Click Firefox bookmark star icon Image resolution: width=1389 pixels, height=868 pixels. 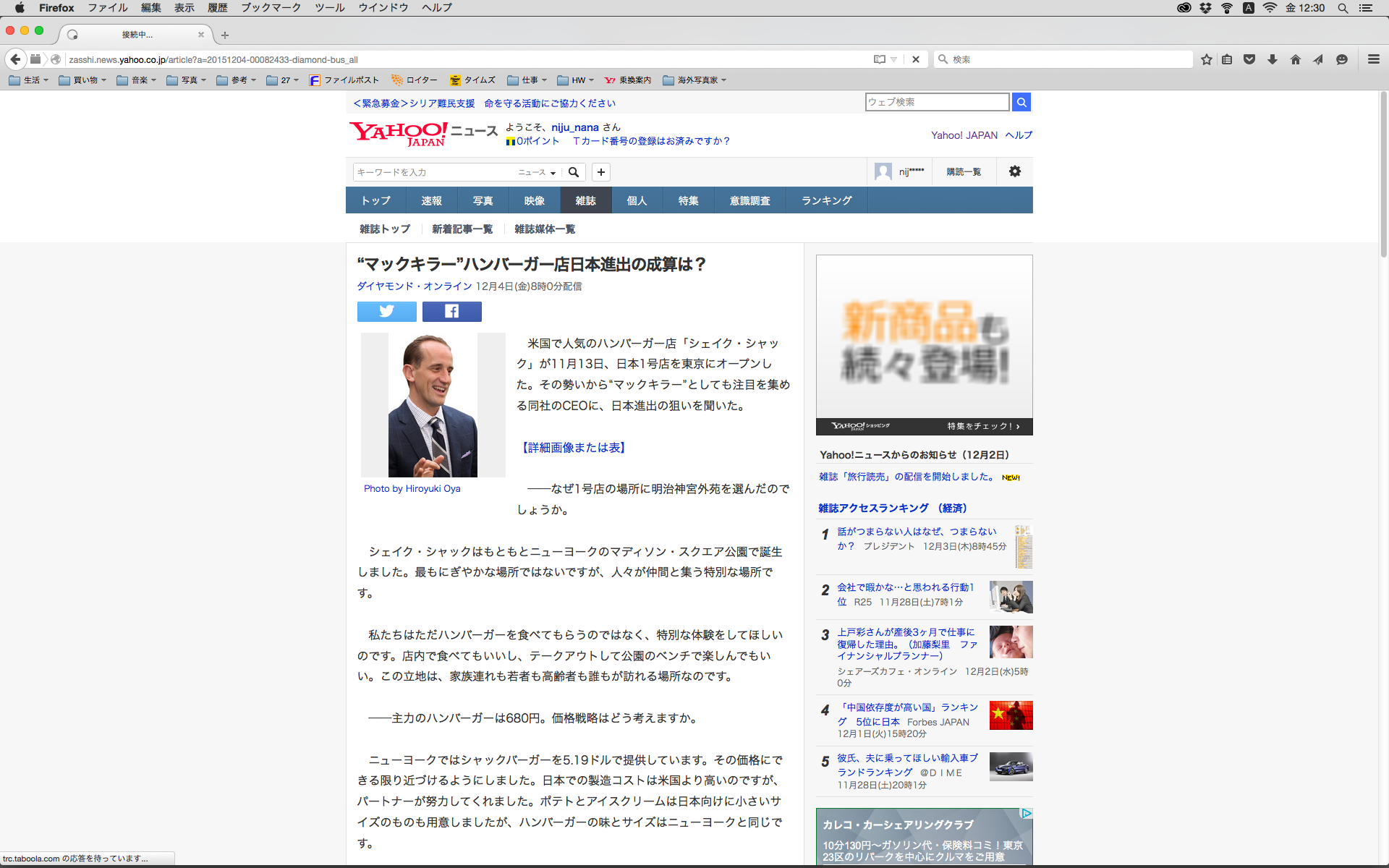click(x=1206, y=59)
